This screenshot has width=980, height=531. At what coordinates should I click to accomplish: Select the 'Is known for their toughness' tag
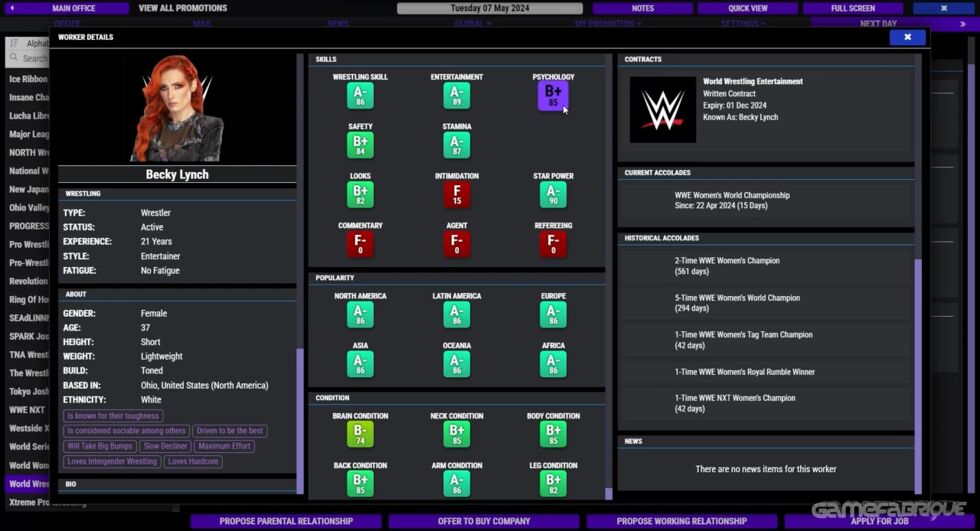point(113,415)
